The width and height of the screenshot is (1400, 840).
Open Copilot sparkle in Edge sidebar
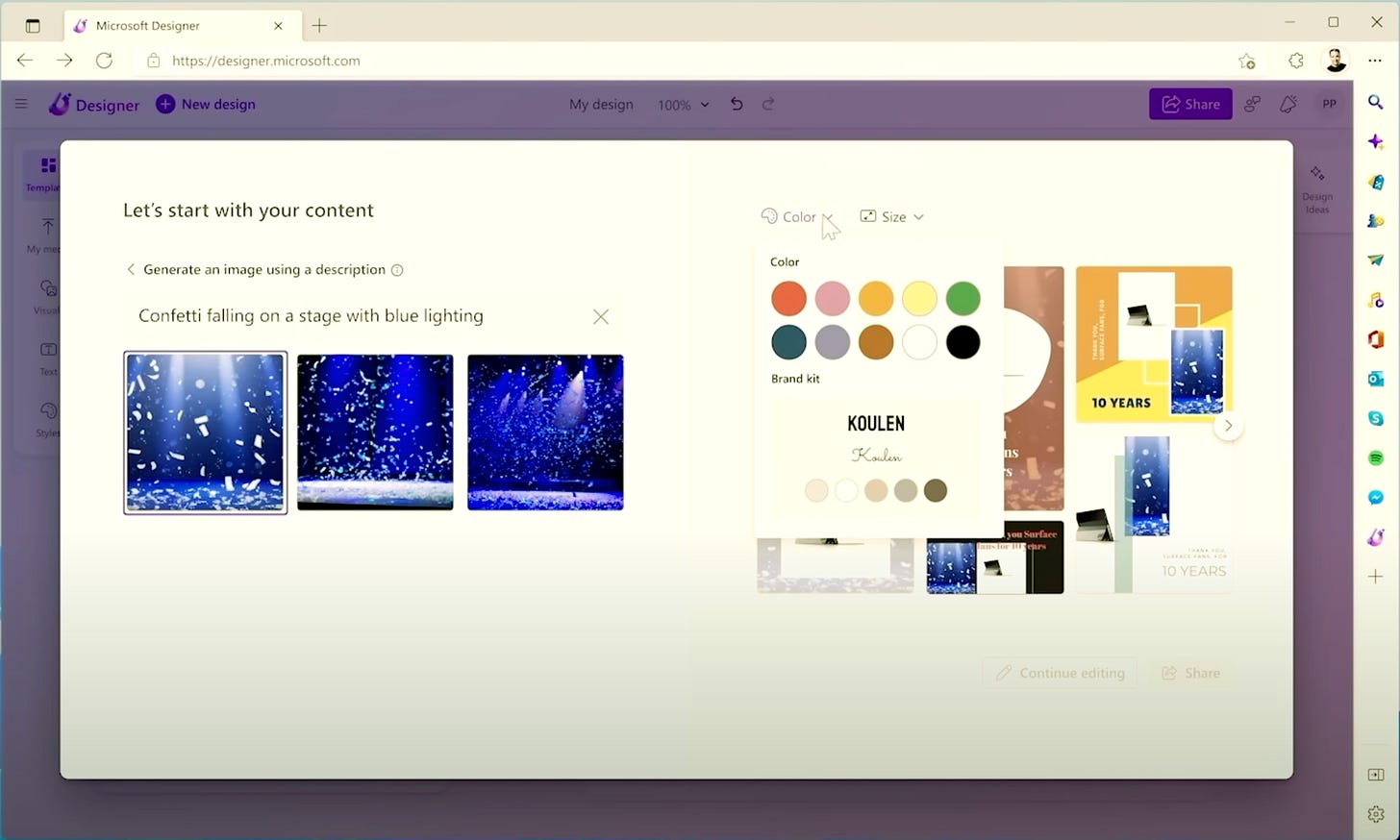pos(1376,141)
